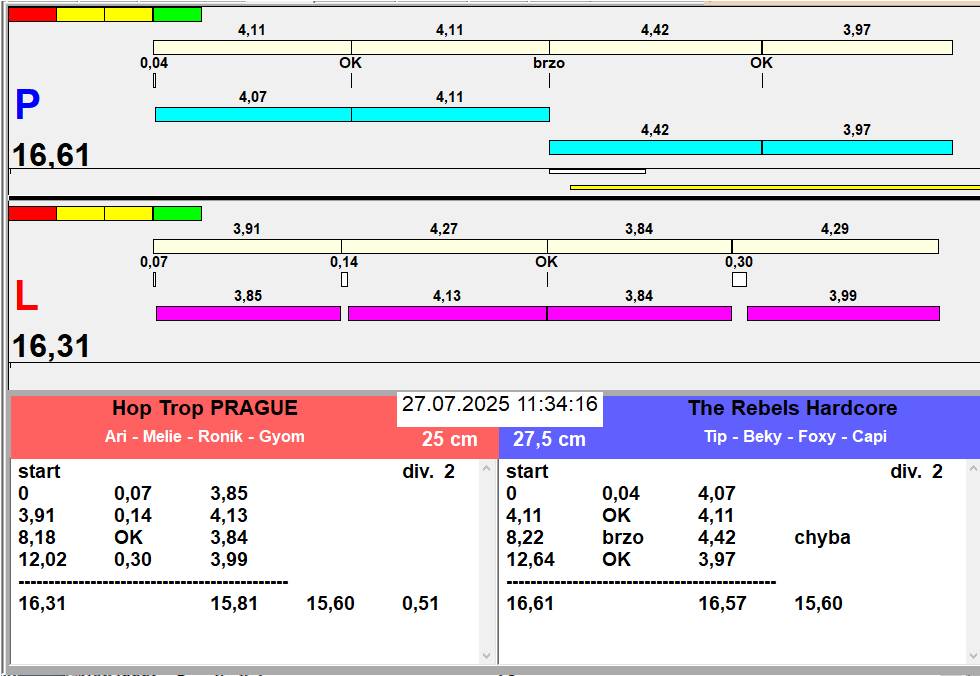980x676 pixels.
Task: Click the 8,22 value in Rebels results
Action: [x=525, y=537]
